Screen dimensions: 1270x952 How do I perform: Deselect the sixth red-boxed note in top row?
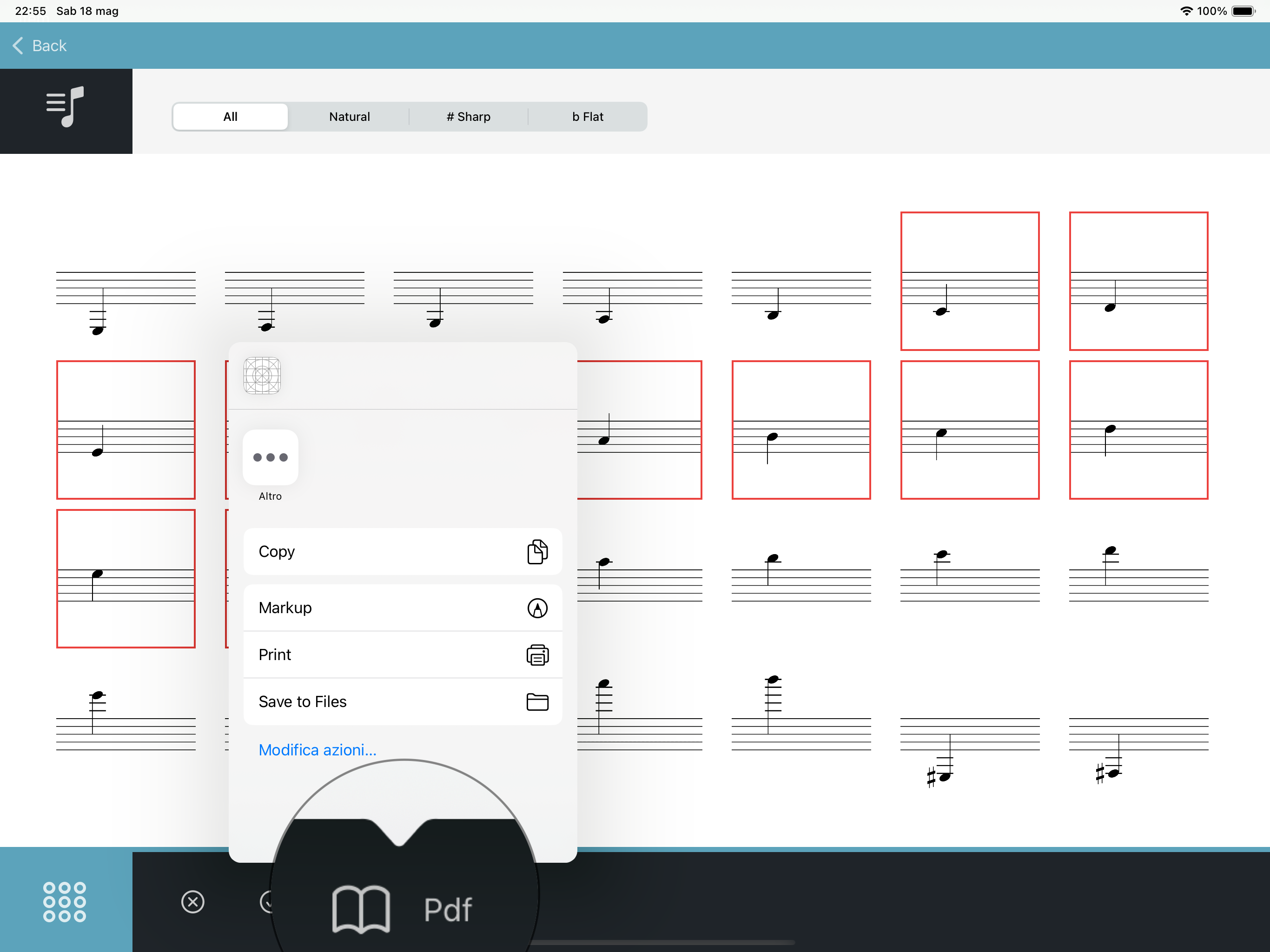click(970, 281)
